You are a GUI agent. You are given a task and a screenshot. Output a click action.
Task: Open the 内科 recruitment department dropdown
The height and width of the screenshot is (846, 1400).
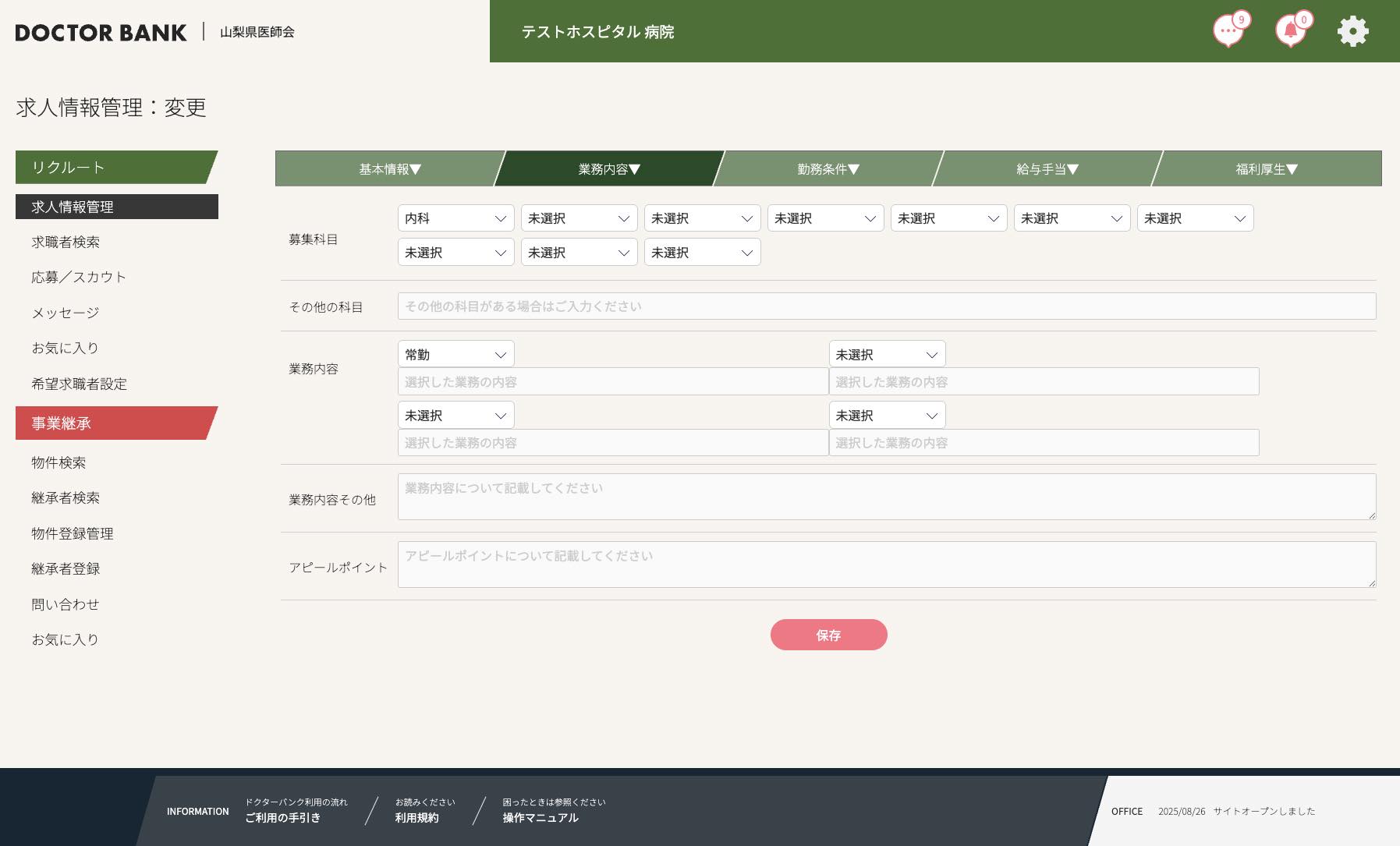455,218
